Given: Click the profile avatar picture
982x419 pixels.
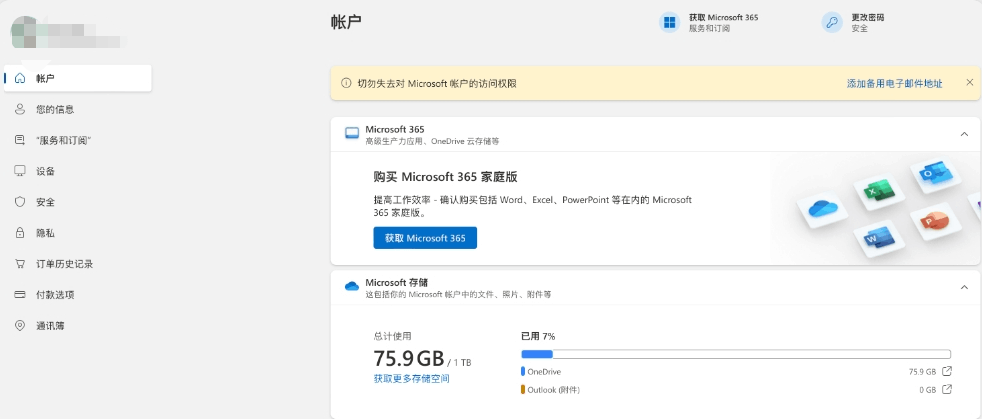Looking at the screenshot, I should click(26, 31).
